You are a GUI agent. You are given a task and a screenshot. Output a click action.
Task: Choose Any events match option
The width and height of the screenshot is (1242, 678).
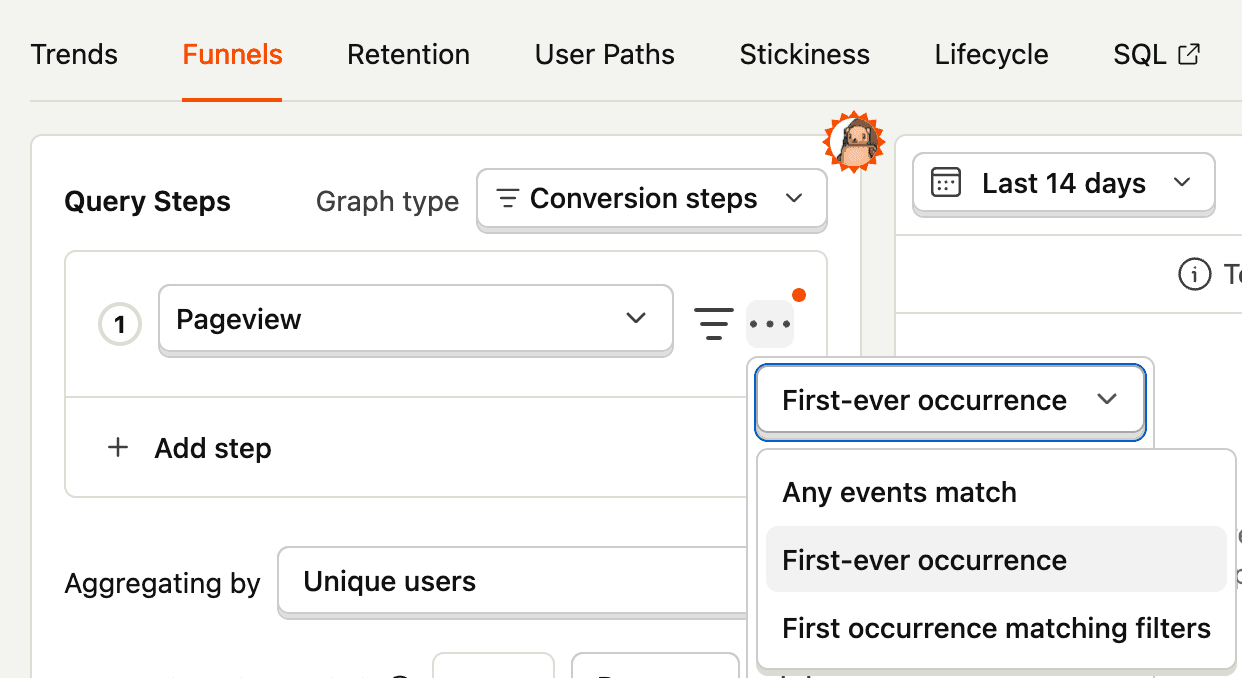995,492
